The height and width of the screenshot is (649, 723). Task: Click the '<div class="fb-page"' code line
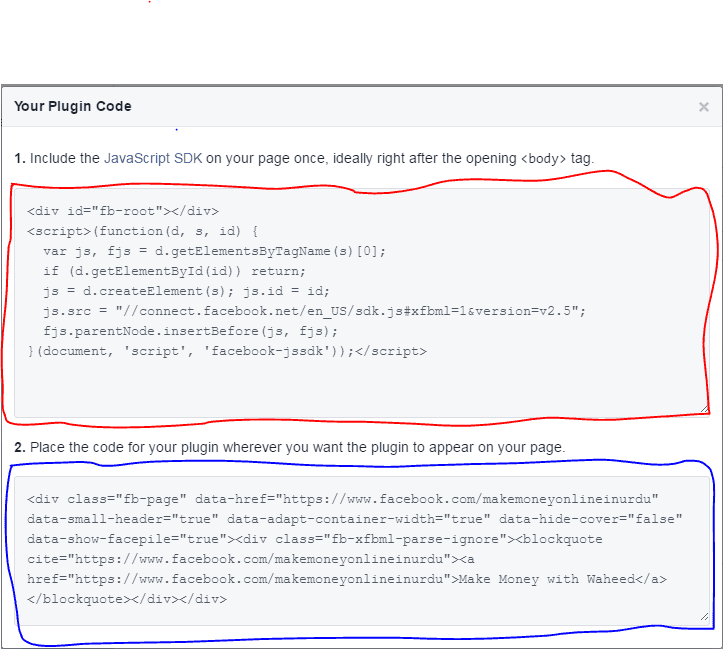[x=343, y=499]
